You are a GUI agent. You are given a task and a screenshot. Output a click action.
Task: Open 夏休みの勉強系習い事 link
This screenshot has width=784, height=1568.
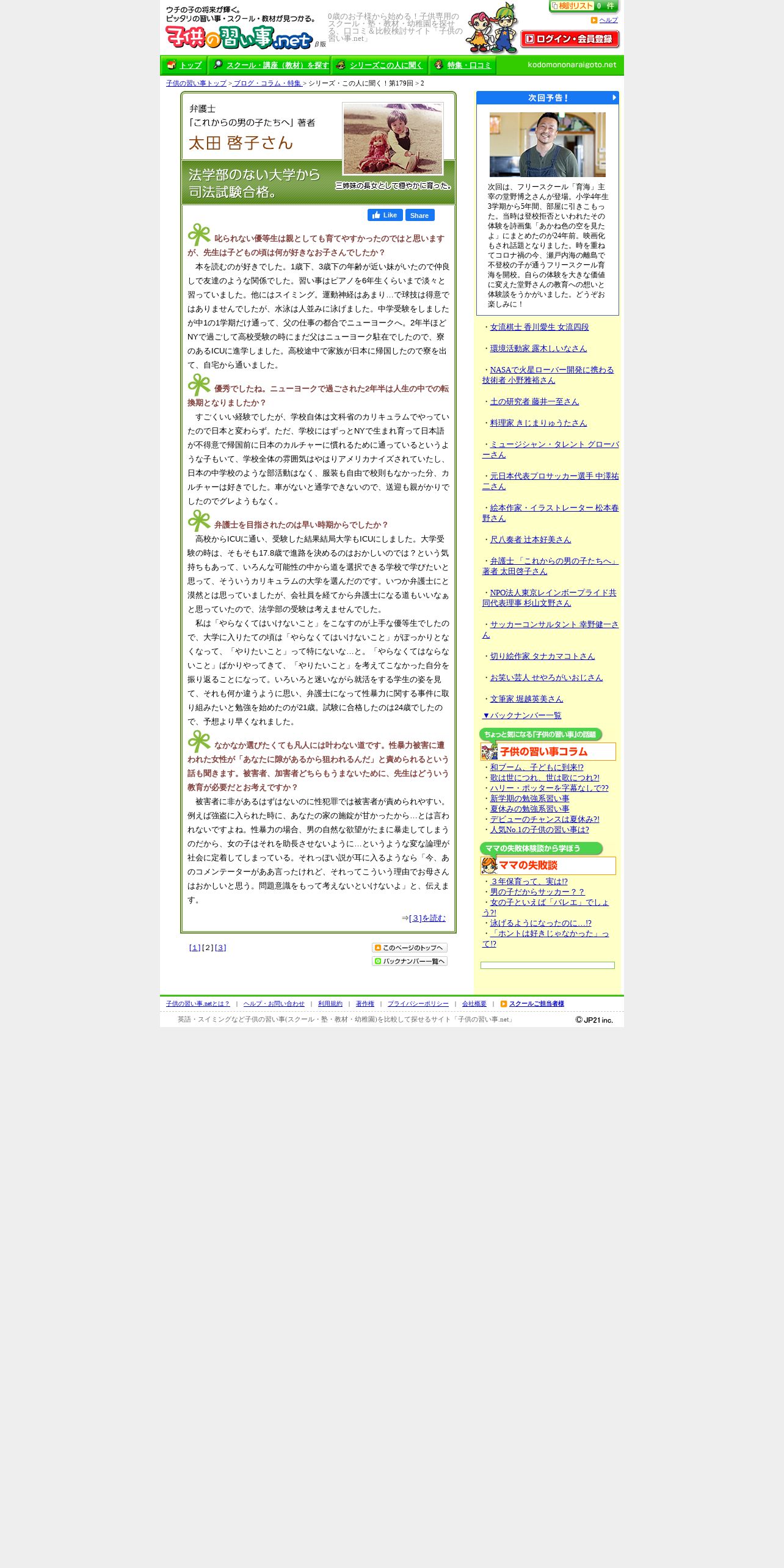[x=529, y=809]
